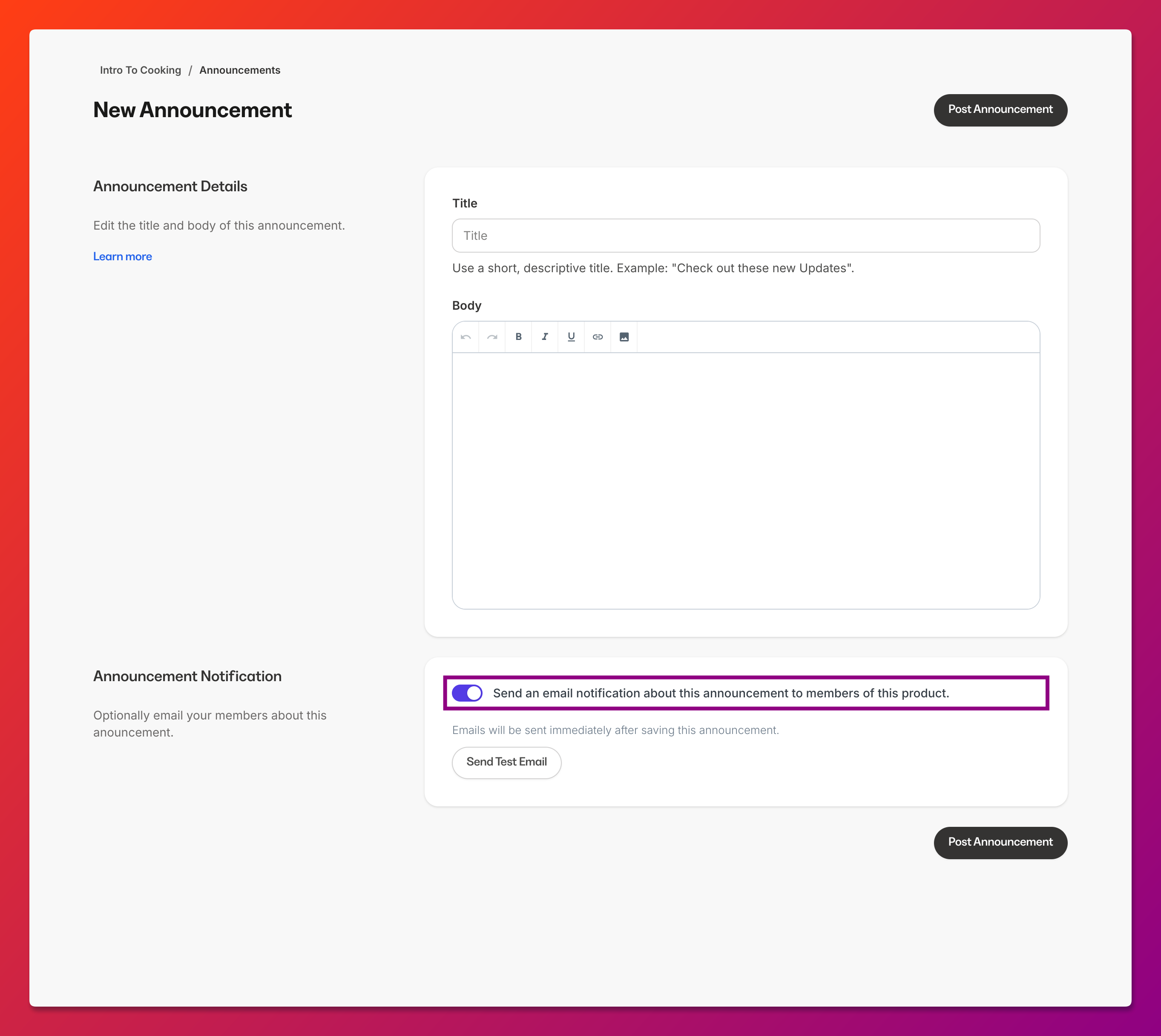
Task: Toggle bold formatting in Body editor
Action: coord(518,337)
